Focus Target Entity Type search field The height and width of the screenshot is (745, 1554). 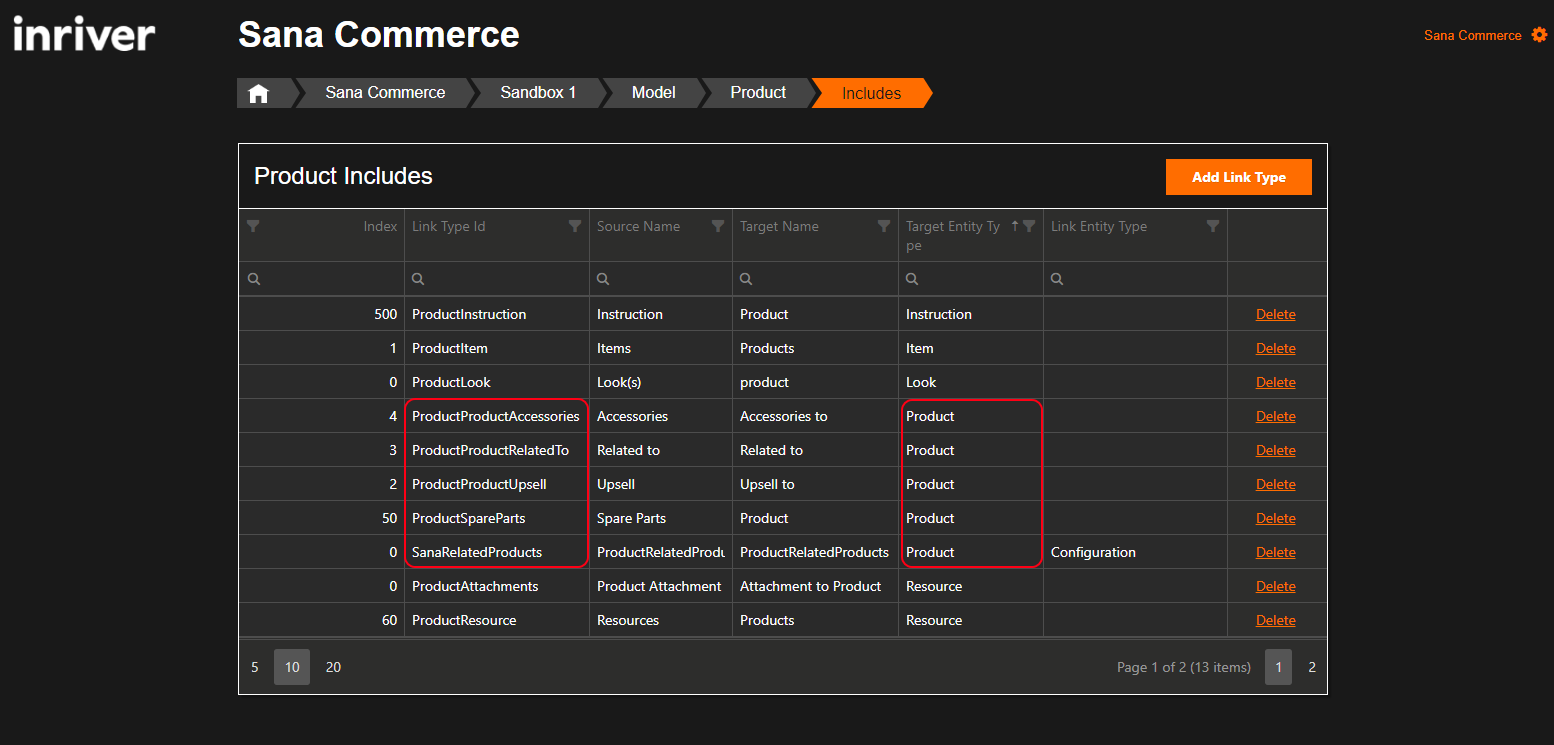click(971, 279)
